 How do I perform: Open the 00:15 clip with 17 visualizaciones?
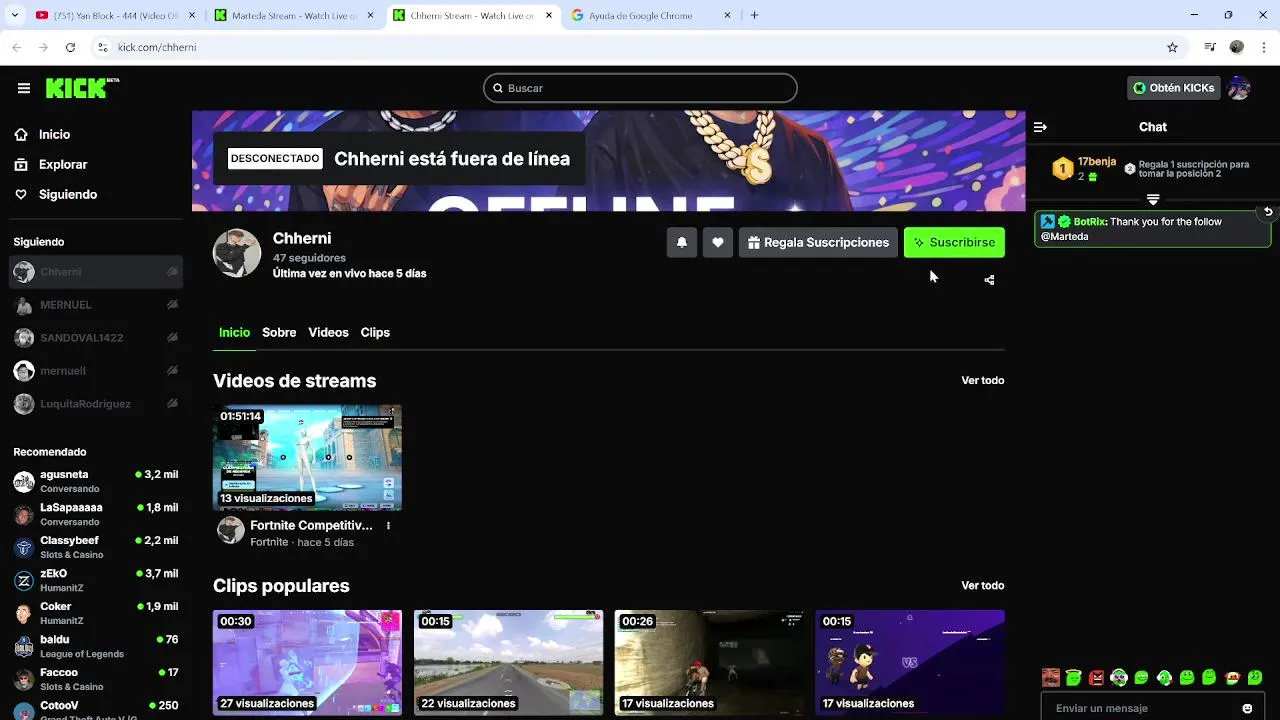click(x=910, y=663)
